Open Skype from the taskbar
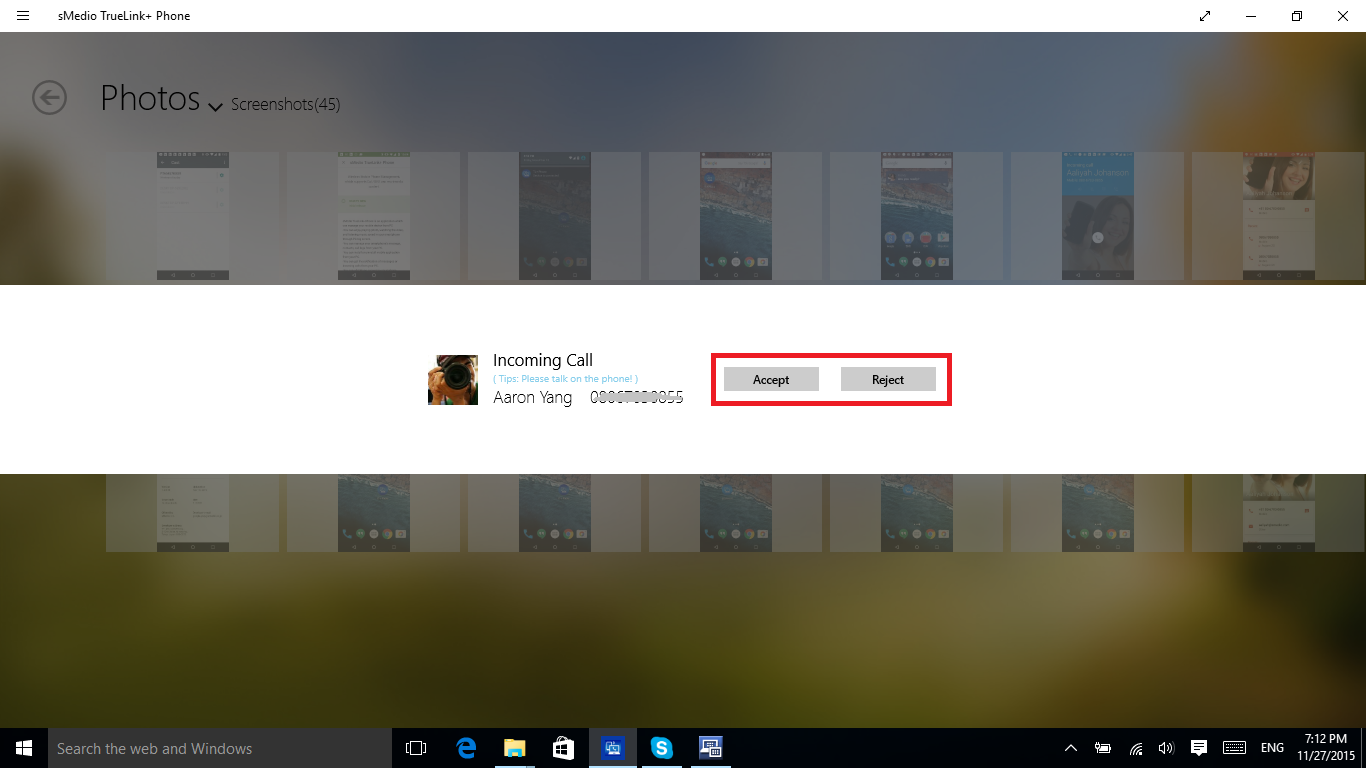Screen dimensions: 1366x768 (662, 748)
